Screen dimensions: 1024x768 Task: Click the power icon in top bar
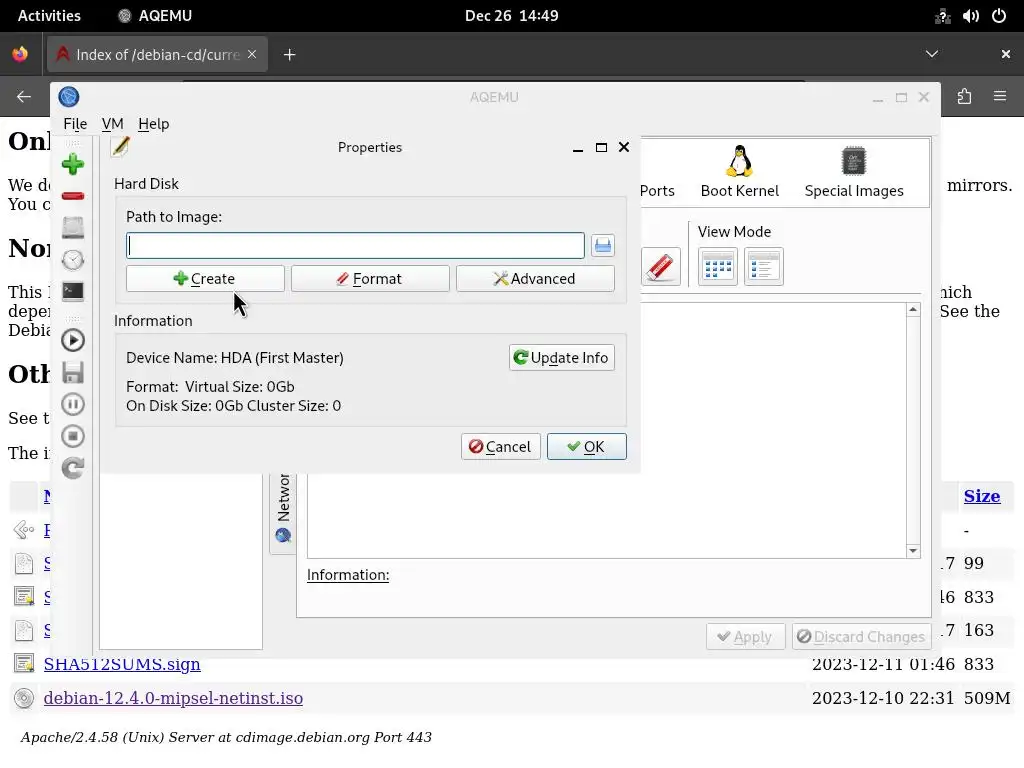point(999,16)
